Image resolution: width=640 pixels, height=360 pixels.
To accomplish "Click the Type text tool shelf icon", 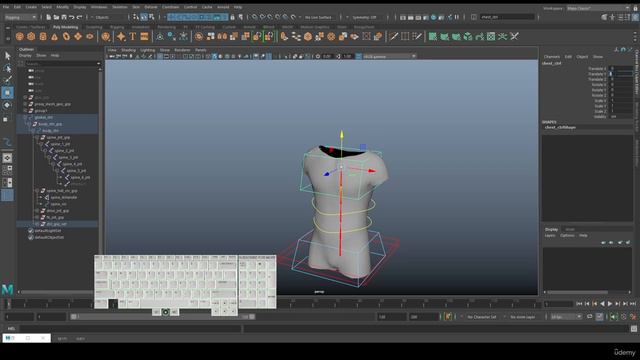I will point(133,37).
